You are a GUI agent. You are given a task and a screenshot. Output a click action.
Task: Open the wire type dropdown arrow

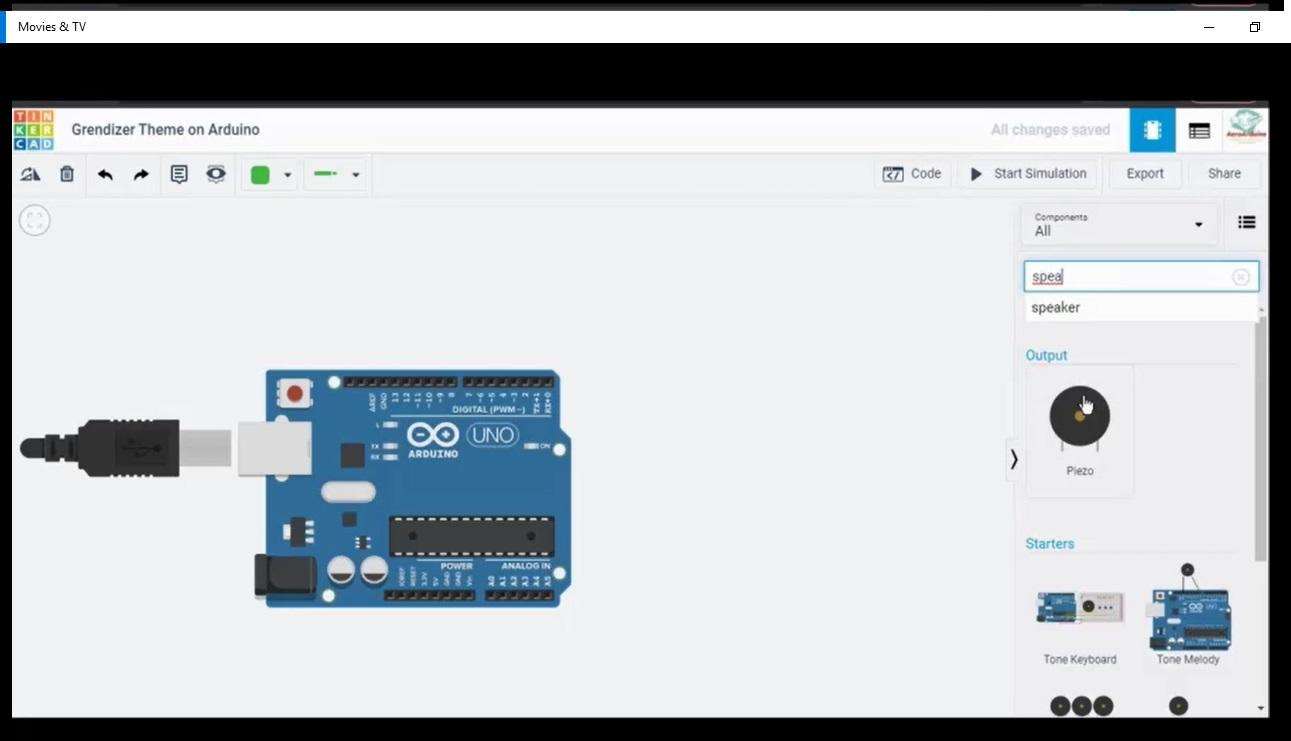pyautogui.click(x=355, y=175)
